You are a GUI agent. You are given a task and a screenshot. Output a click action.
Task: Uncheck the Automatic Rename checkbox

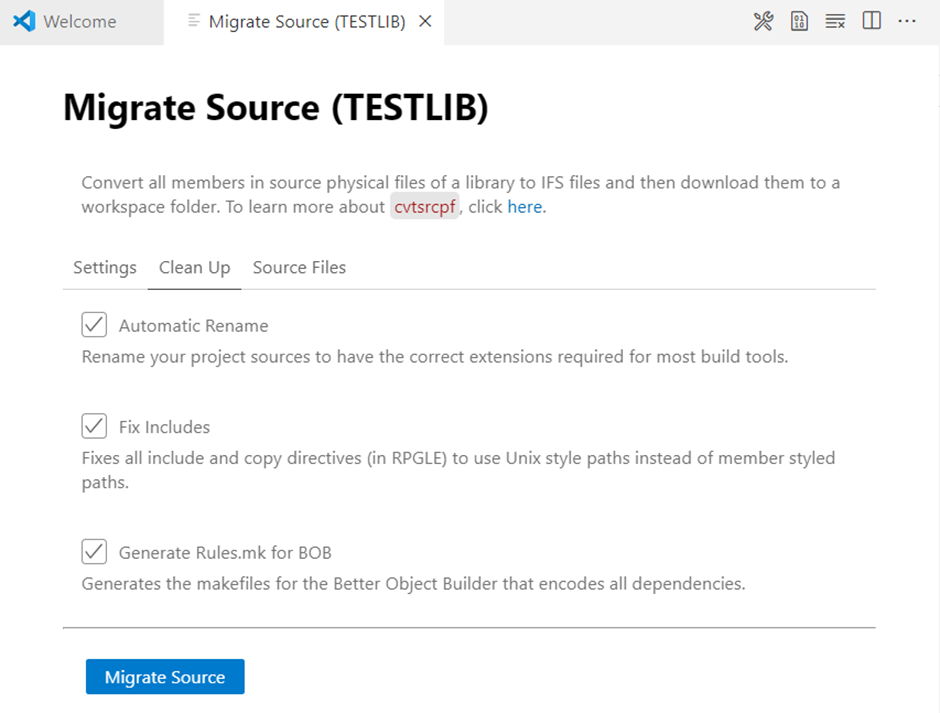click(x=94, y=325)
